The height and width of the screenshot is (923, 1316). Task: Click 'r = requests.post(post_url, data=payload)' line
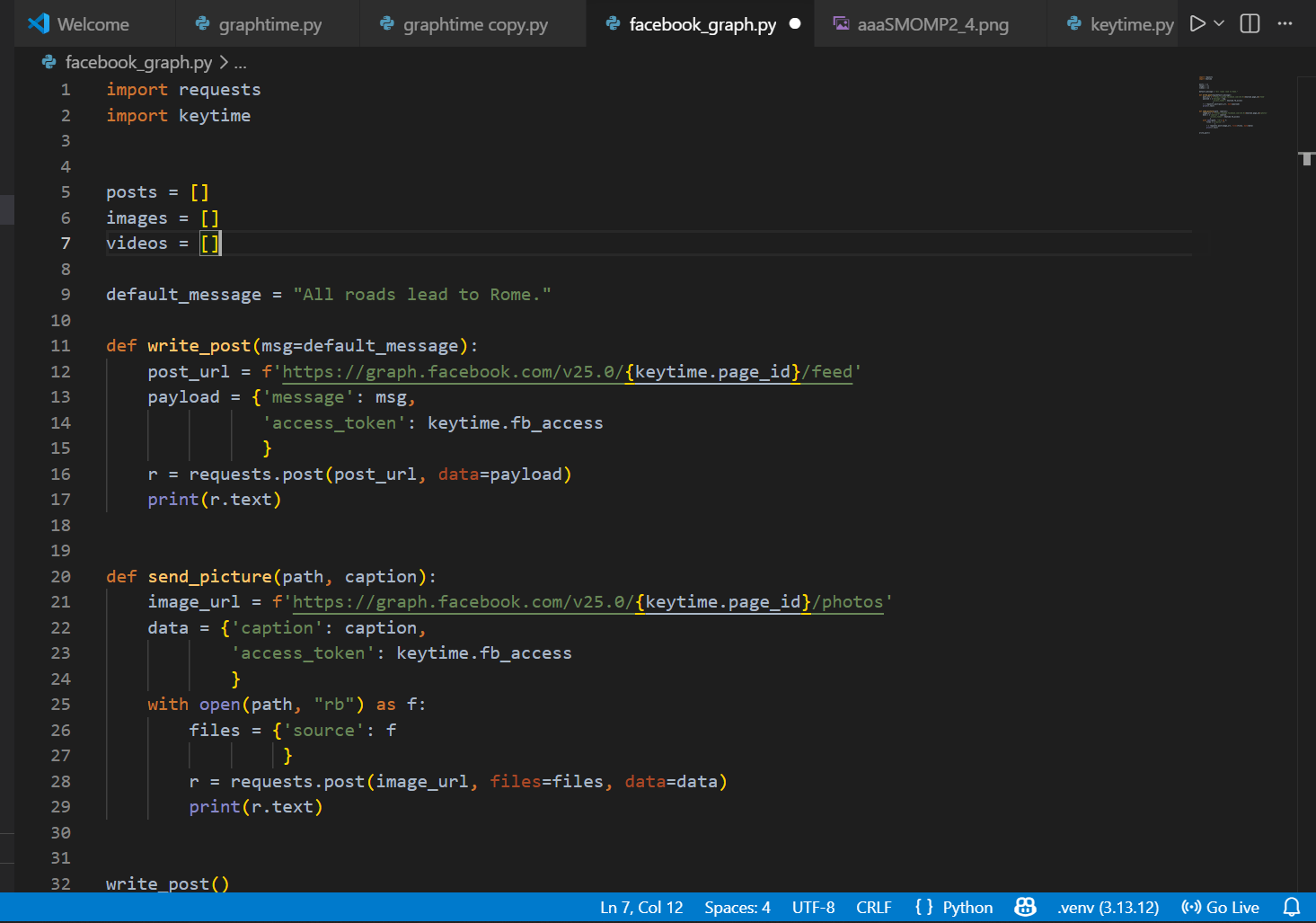click(x=359, y=475)
